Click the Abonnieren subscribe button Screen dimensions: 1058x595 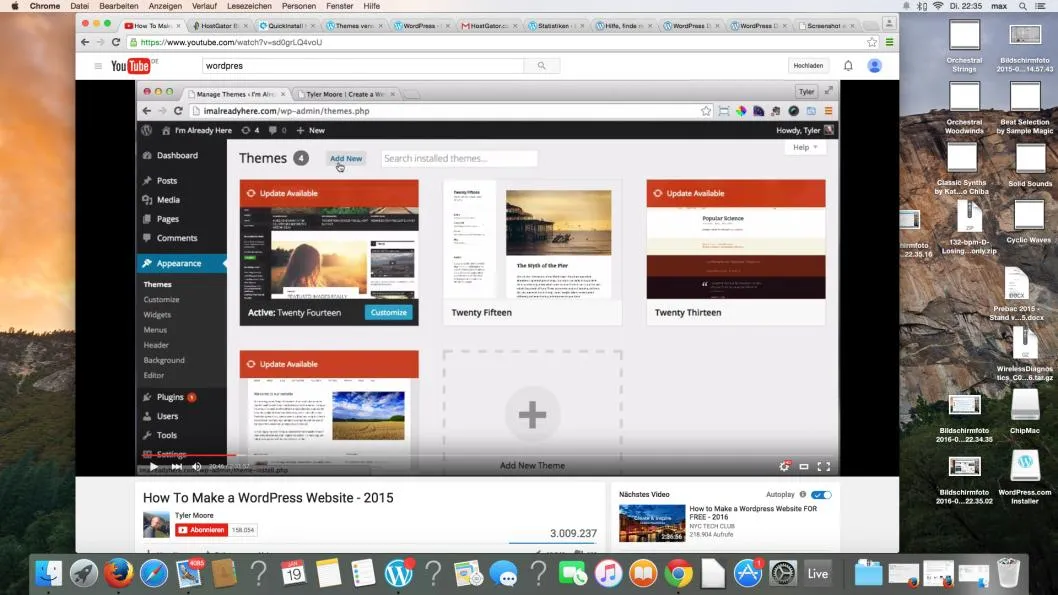click(x=202, y=530)
